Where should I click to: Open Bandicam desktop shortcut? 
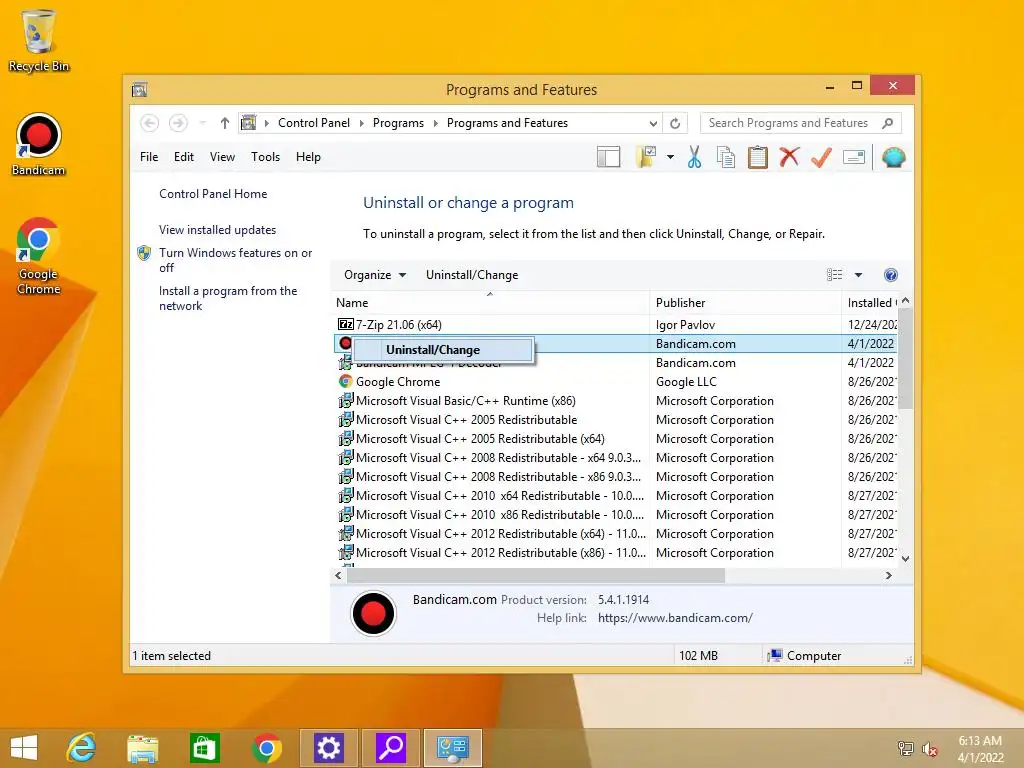pyautogui.click(x=39, y=145)
